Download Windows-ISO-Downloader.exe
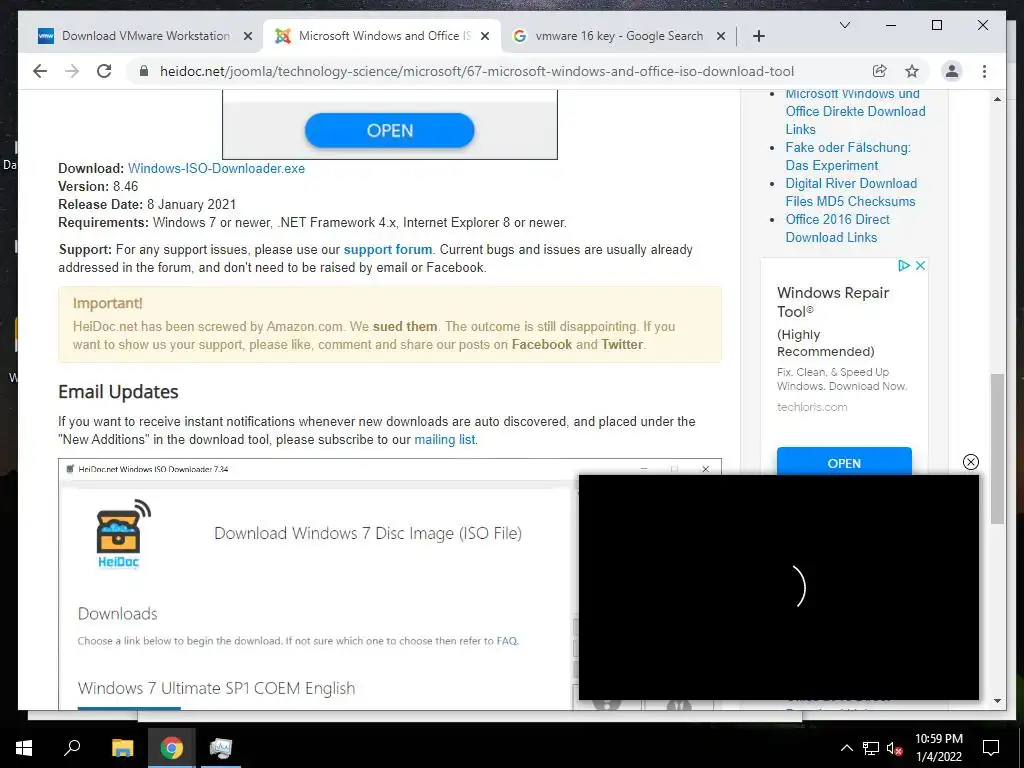This screenshot has width=1024, height=768. (x=216, y=168)
